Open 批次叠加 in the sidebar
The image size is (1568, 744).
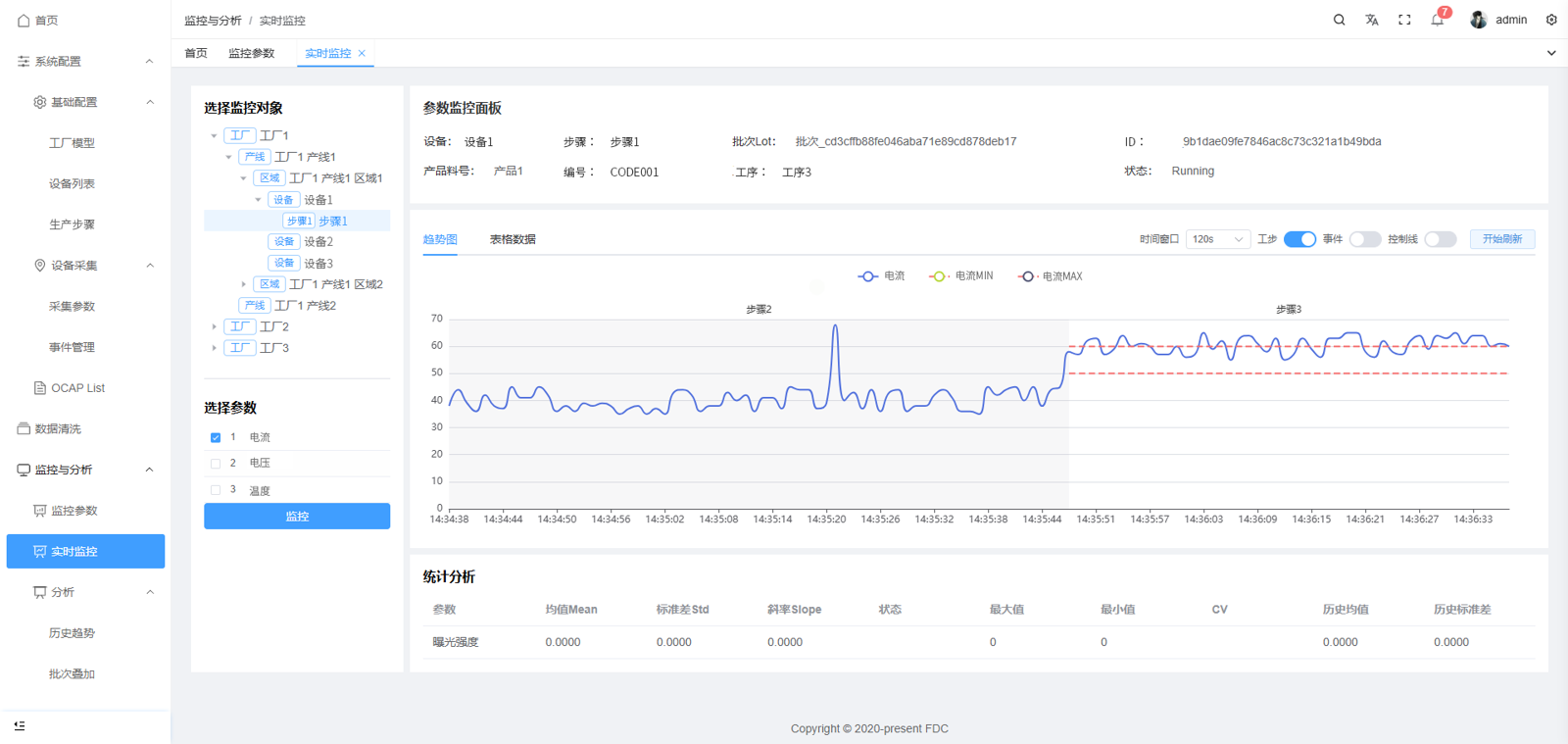coord(73,674)
